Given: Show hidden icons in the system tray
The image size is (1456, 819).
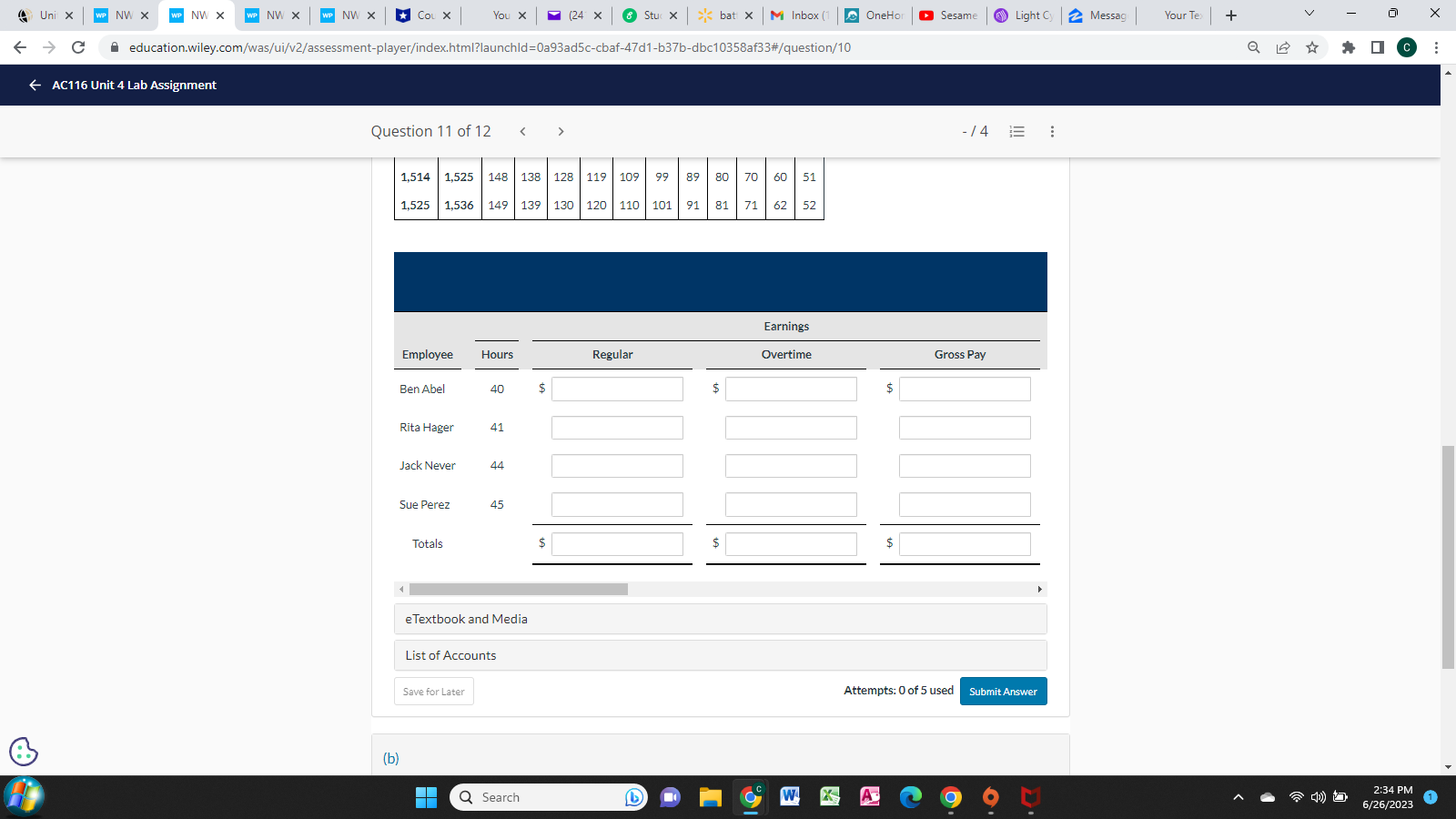Looking at the screenshot, I should pos(1238,796).
